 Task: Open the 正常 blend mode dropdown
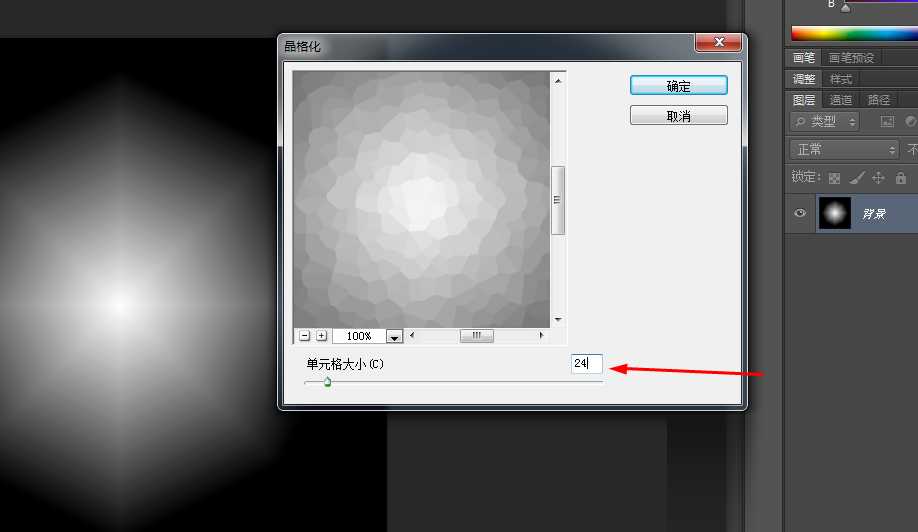[844, 149]
